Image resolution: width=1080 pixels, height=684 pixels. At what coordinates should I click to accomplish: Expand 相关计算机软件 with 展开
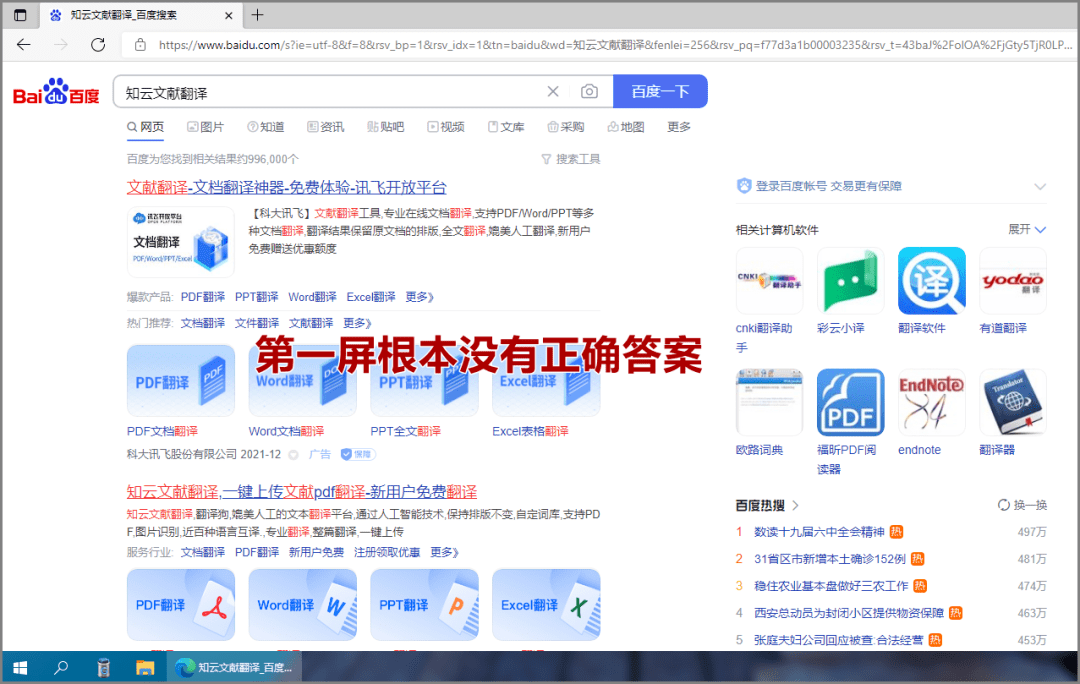pos(1027,229)
